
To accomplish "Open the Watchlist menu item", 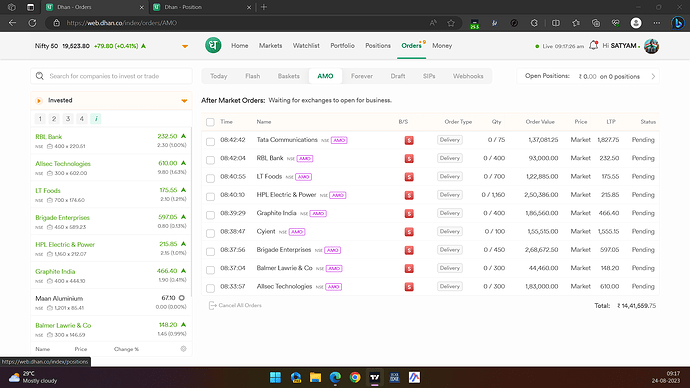I will 306,46.
